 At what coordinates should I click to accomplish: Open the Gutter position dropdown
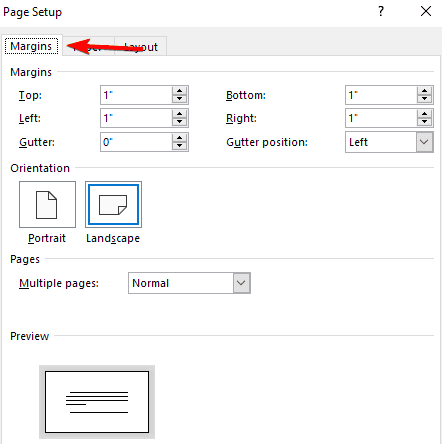coord(424,142)
